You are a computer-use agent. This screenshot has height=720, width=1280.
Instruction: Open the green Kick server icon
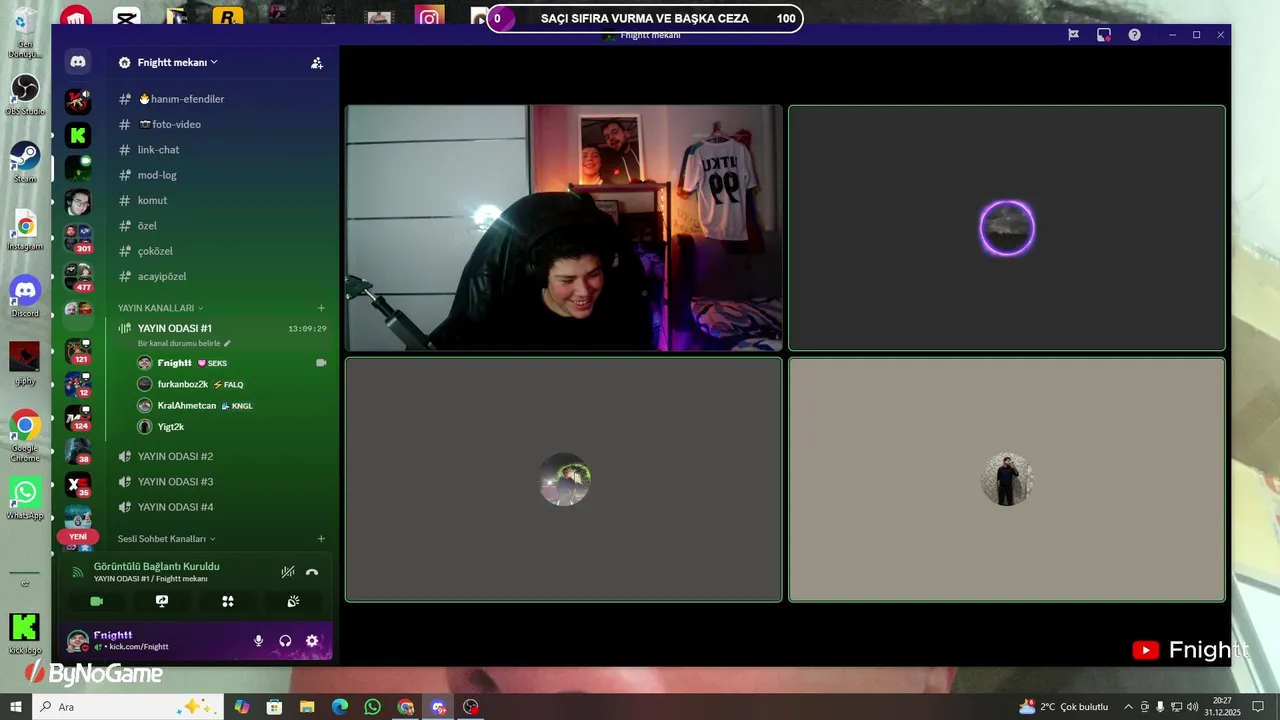(78, 135)
